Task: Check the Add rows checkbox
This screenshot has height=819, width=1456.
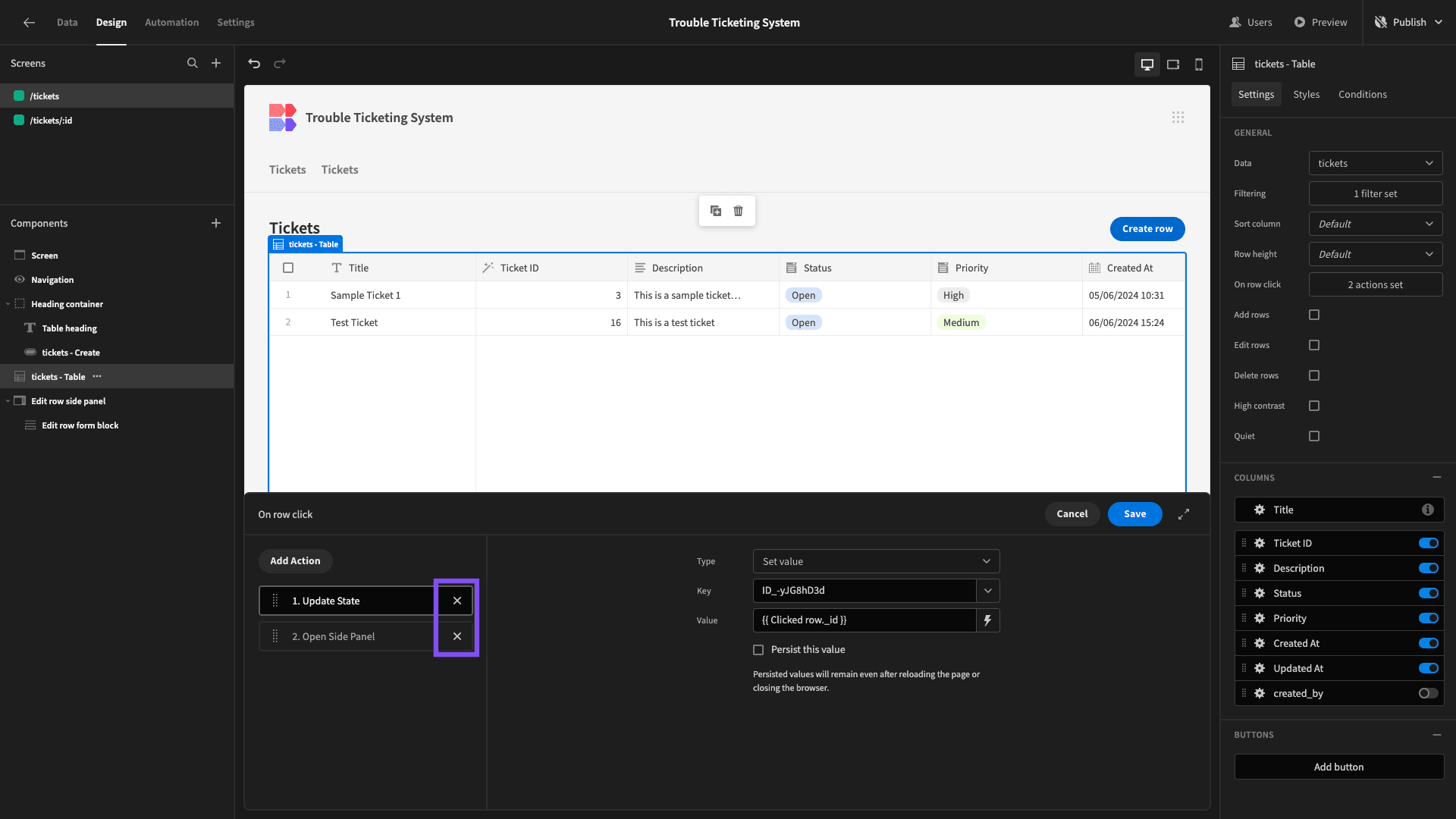Action: tap(1314, 315)
